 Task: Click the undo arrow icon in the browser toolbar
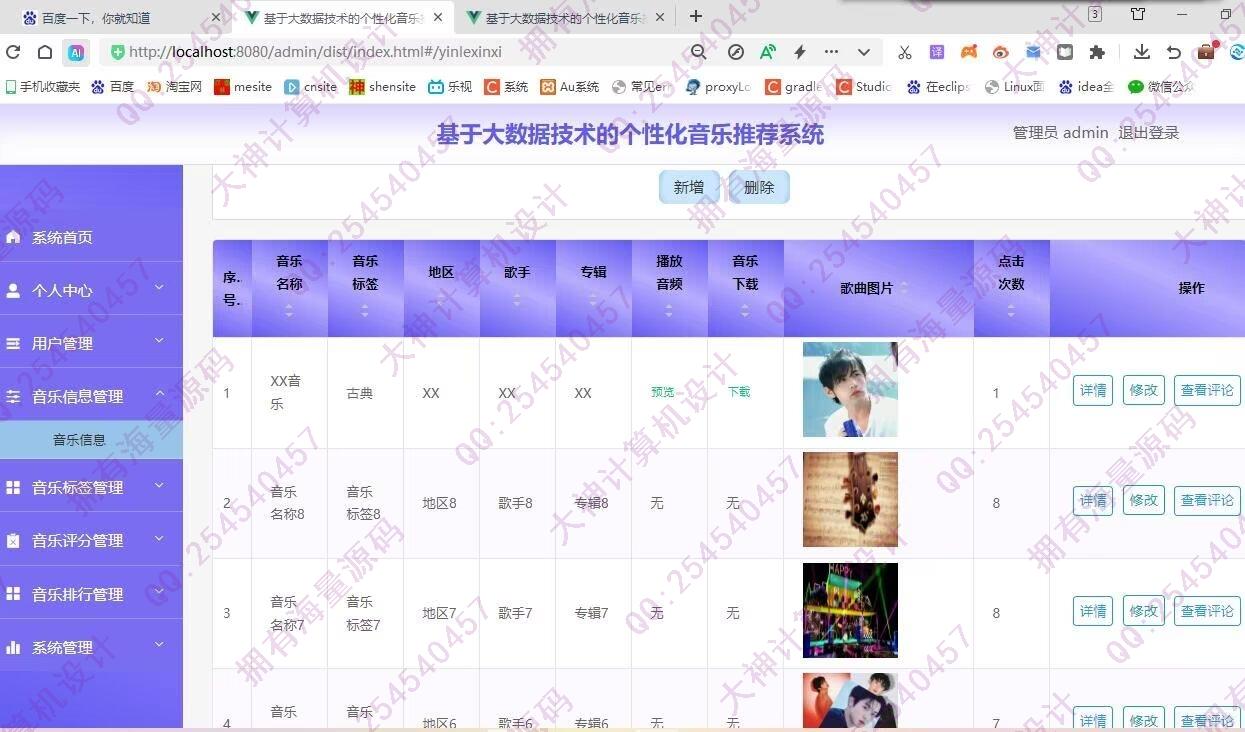click(1174, 52)
